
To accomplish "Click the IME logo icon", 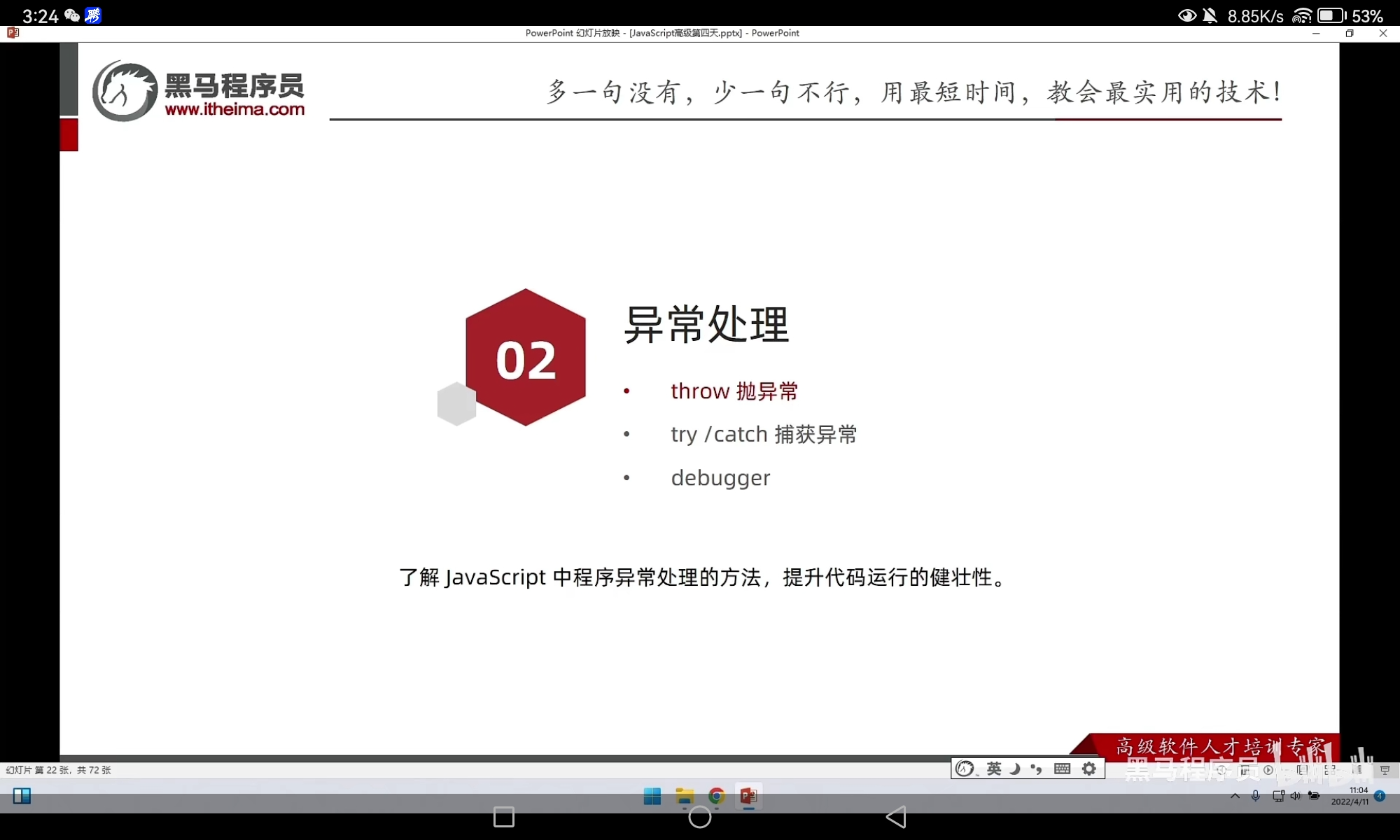I will point(965,769).
